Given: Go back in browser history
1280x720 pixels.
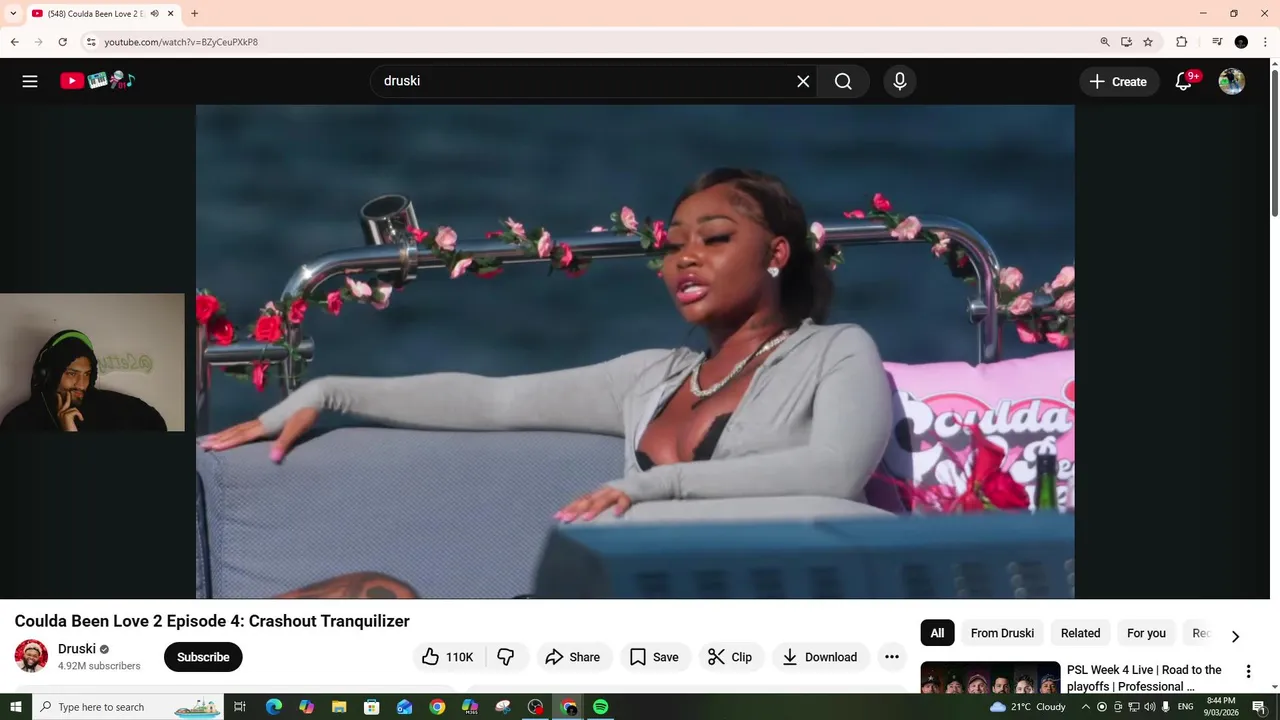Looking at the screenshot, I should 14,42.
